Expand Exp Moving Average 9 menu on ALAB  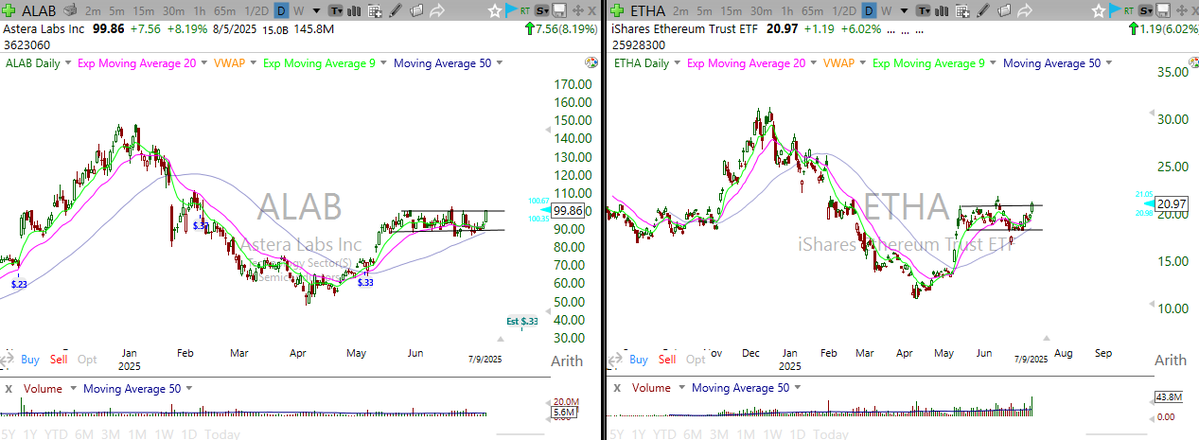(383, 64)
